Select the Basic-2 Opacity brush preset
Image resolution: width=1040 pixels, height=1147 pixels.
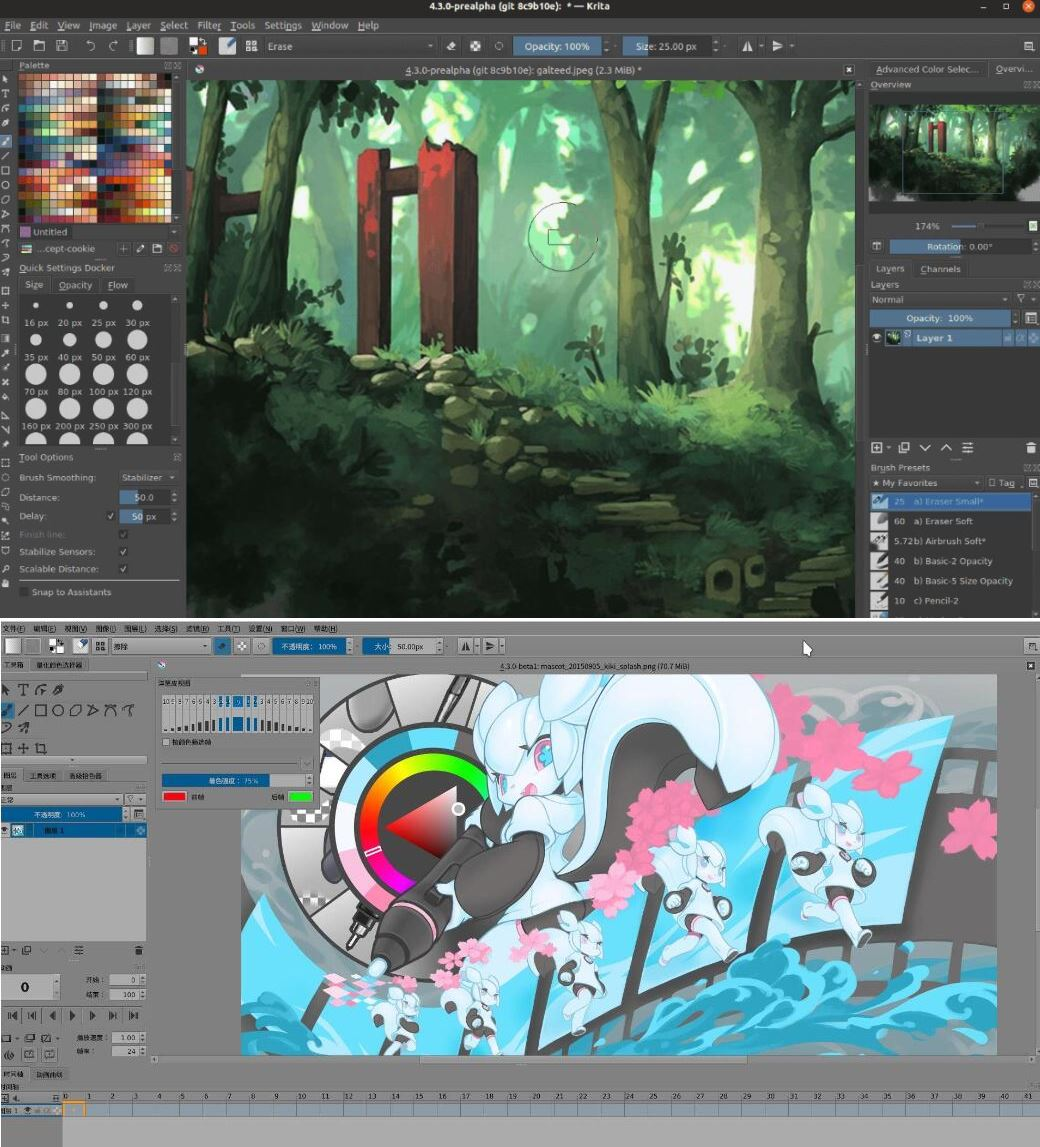coord(951,561)
